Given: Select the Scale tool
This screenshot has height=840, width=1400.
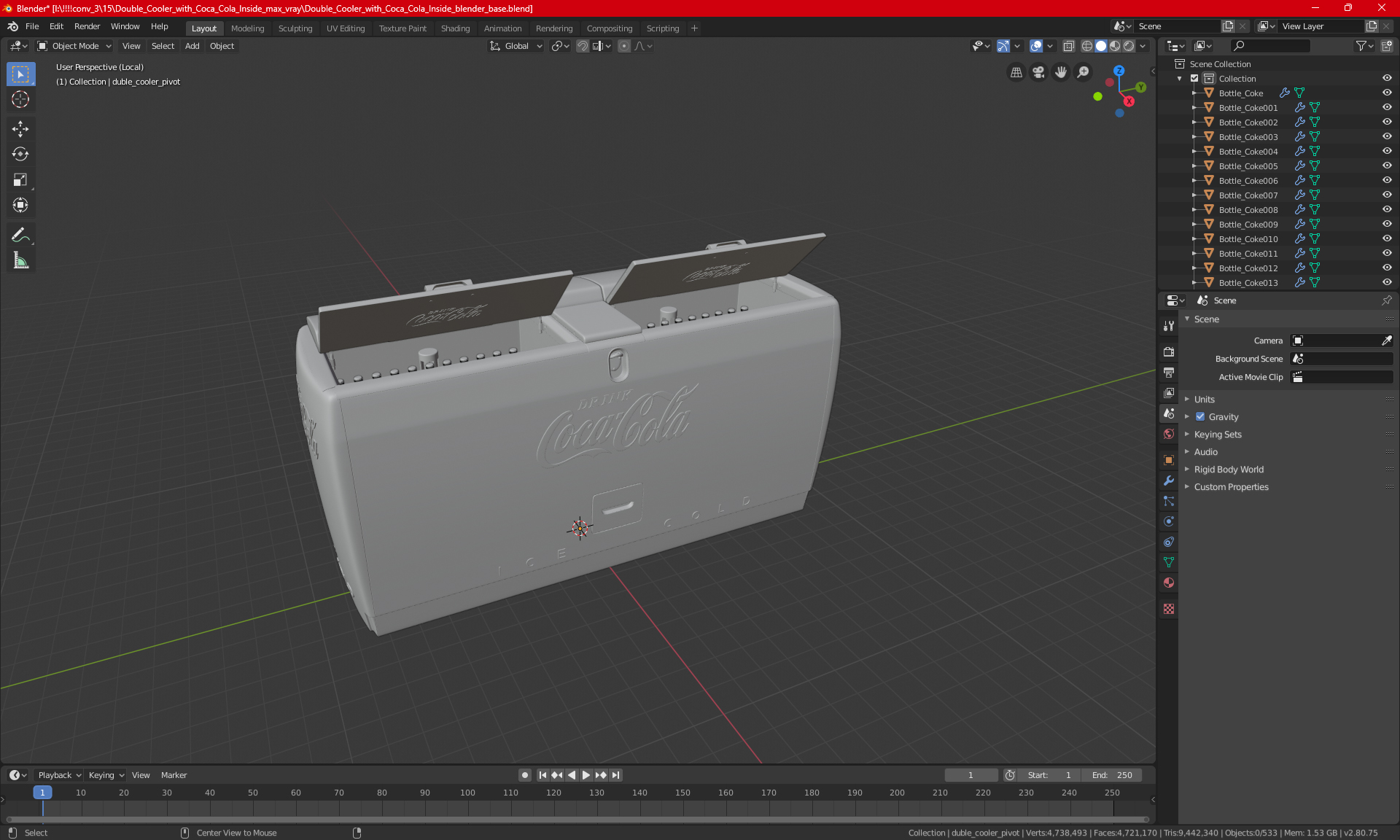Looking at the screenshot, I should 20,179.
